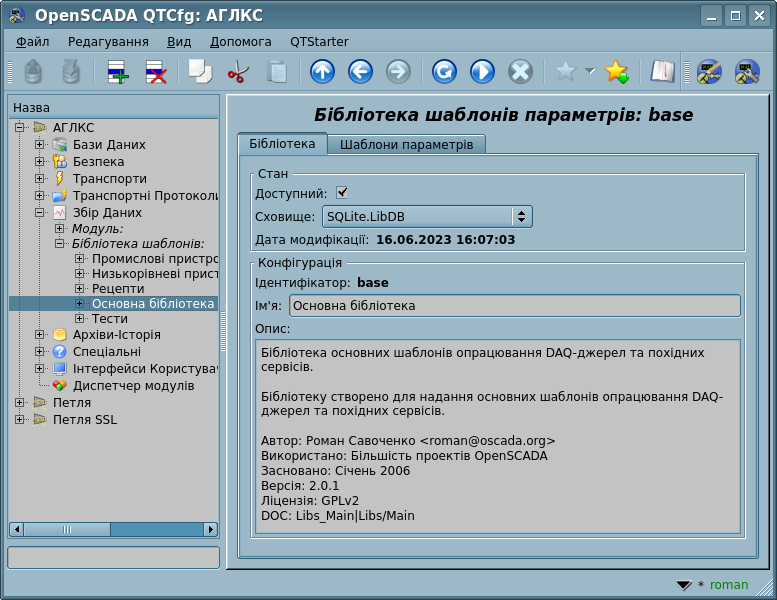Select Диспетчер модулів in the tree
Viewport: 777px width, 600px height.
(133, 386)
